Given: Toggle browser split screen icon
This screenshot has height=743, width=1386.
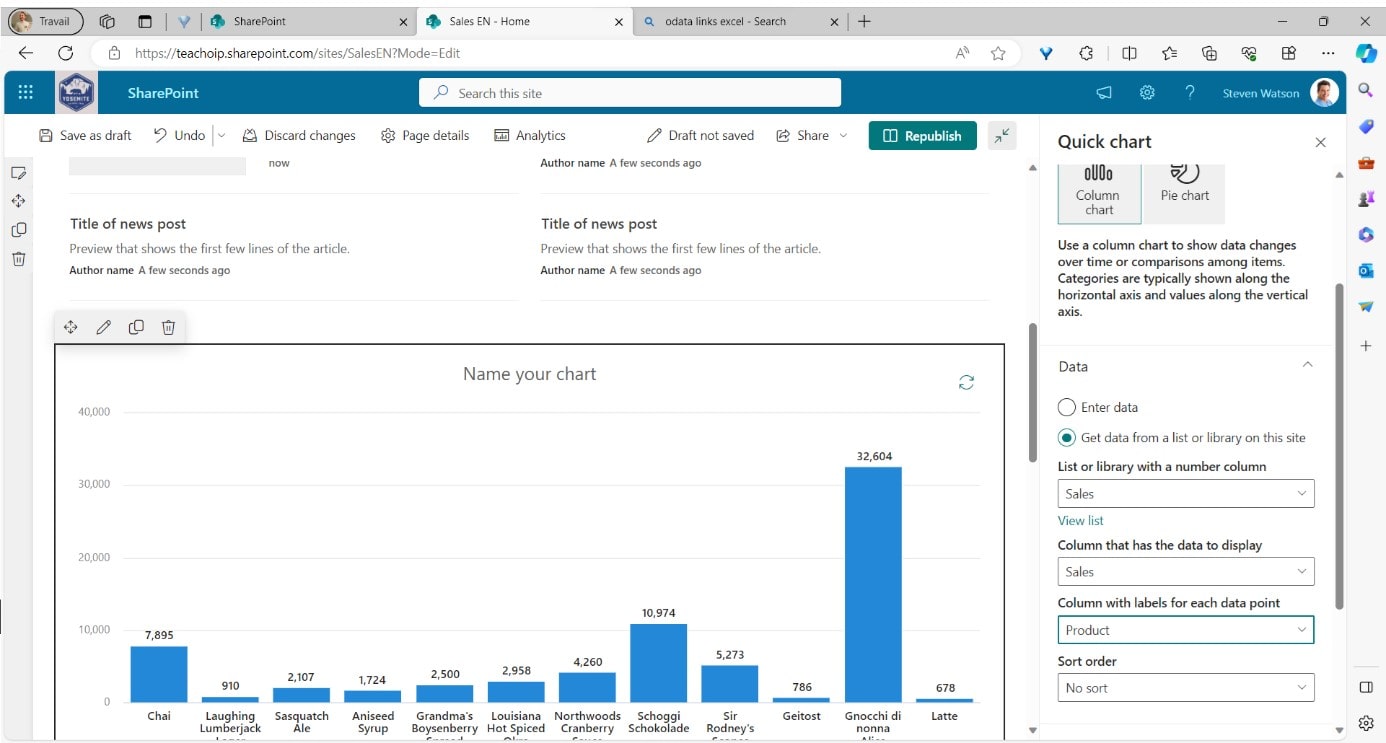Looking at the screenshot, I should coord(1129,53).
